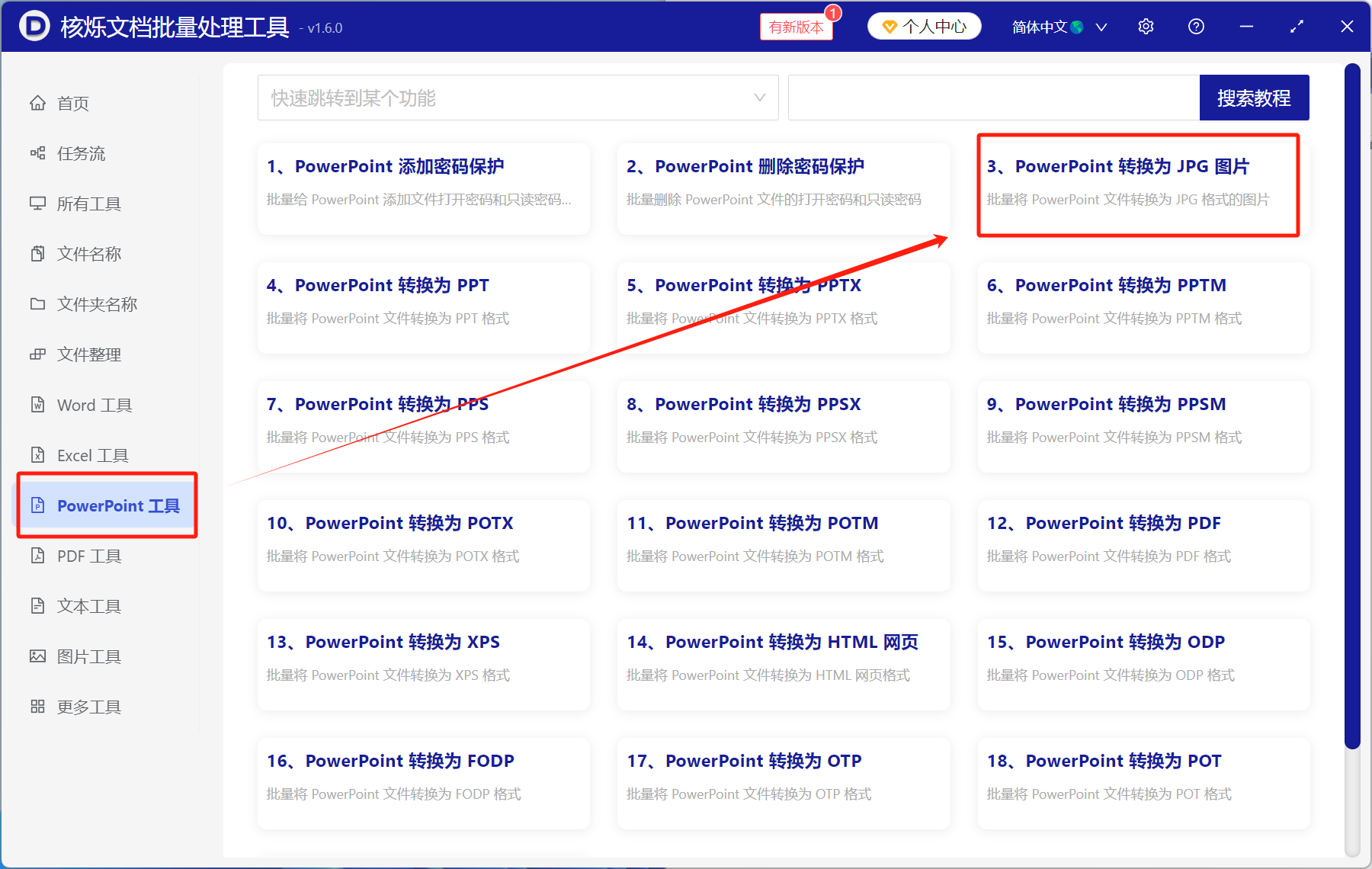
Task: Open PowerPoint 转换为 POTM card
Action: (x=784, y=546)
